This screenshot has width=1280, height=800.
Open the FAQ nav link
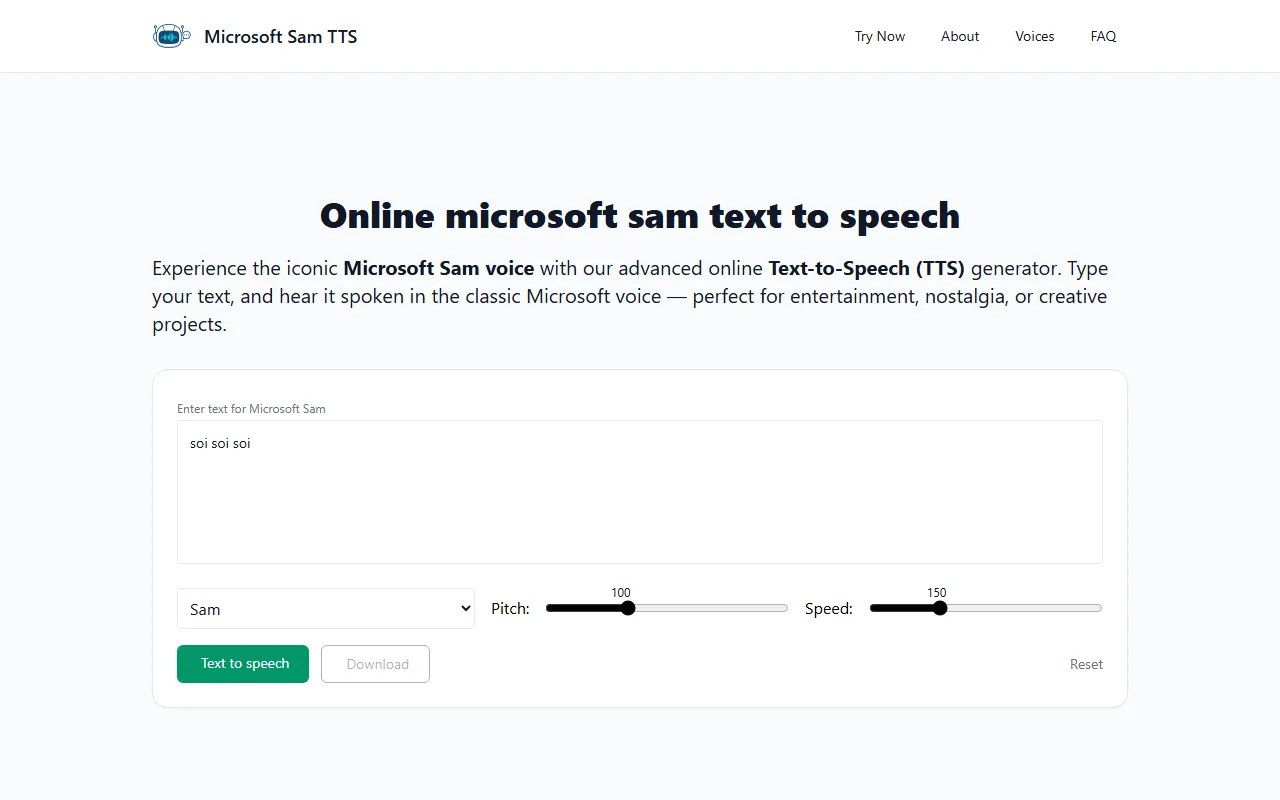tap(1103, 36)
